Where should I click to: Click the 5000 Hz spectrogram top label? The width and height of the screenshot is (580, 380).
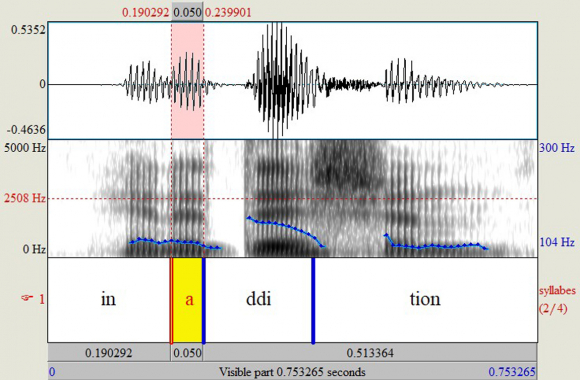(25, 148)
